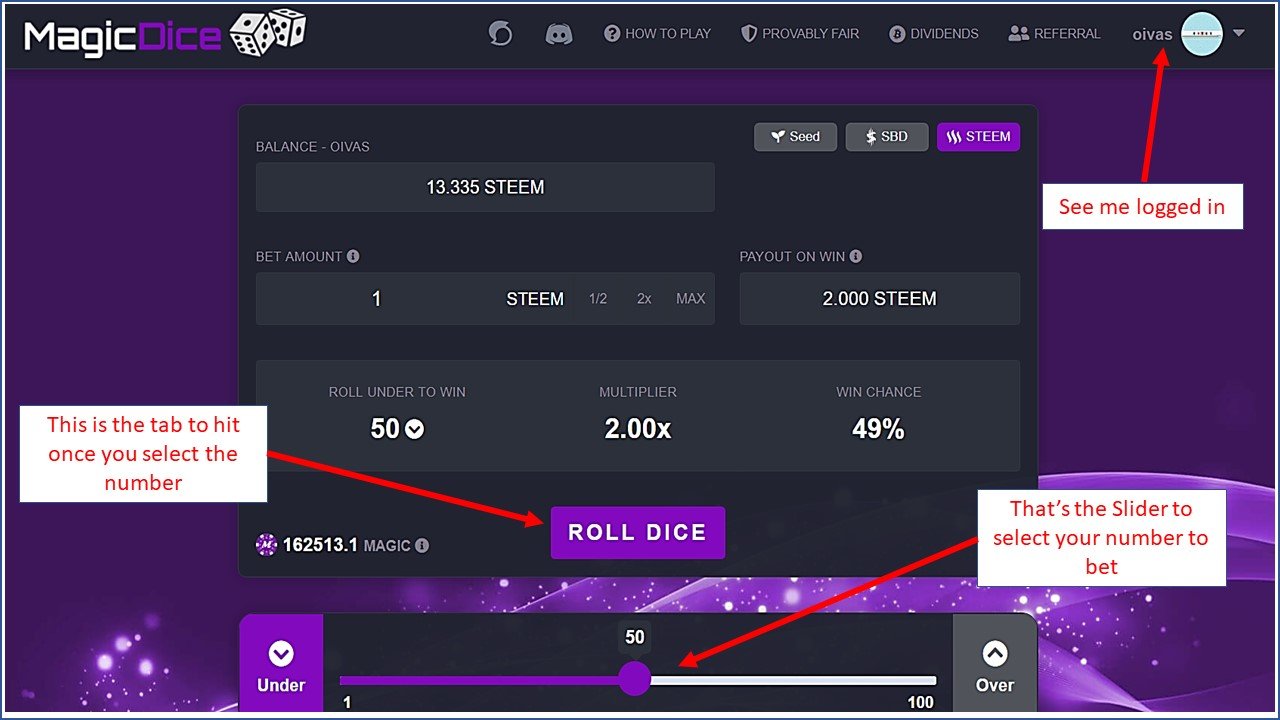Click the 49% win chance value
Screen dimensions: 1280x720
878,429
